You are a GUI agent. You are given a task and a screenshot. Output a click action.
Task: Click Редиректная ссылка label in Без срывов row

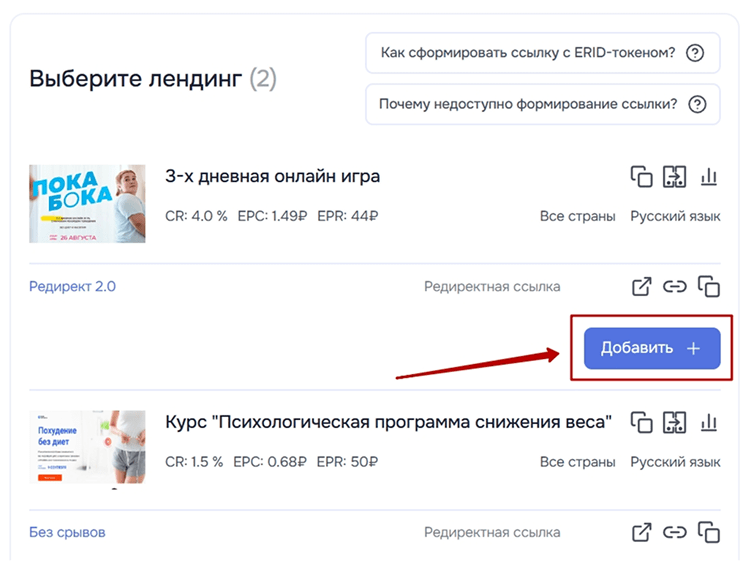pos(492,532)
